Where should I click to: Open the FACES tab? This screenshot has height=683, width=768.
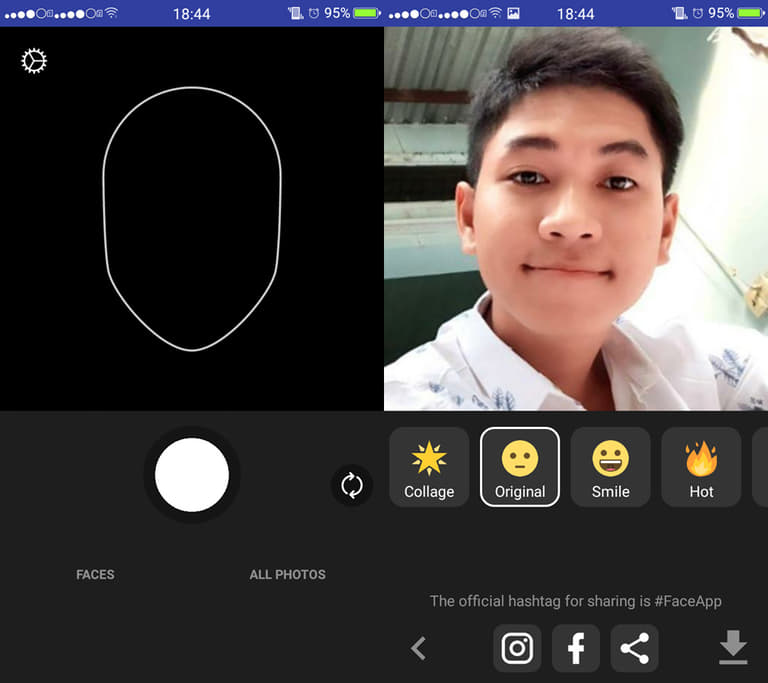click(95, 574)
